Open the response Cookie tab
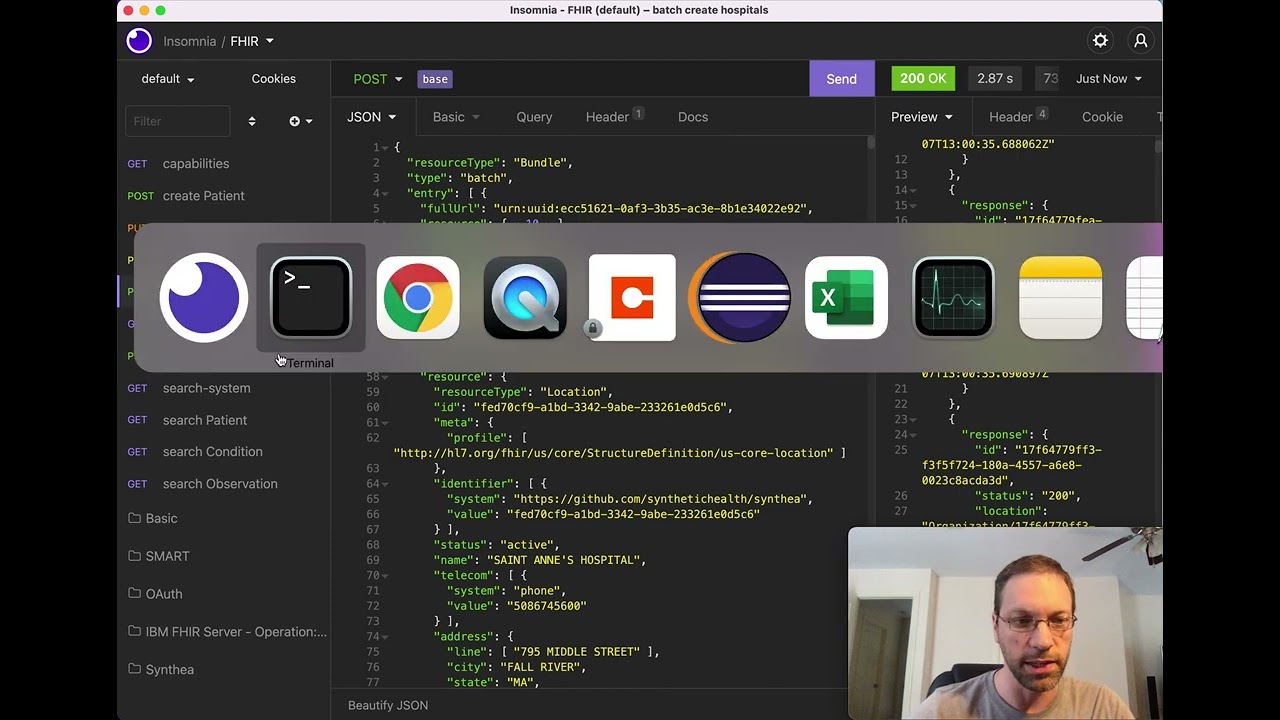 (1102, 117)
